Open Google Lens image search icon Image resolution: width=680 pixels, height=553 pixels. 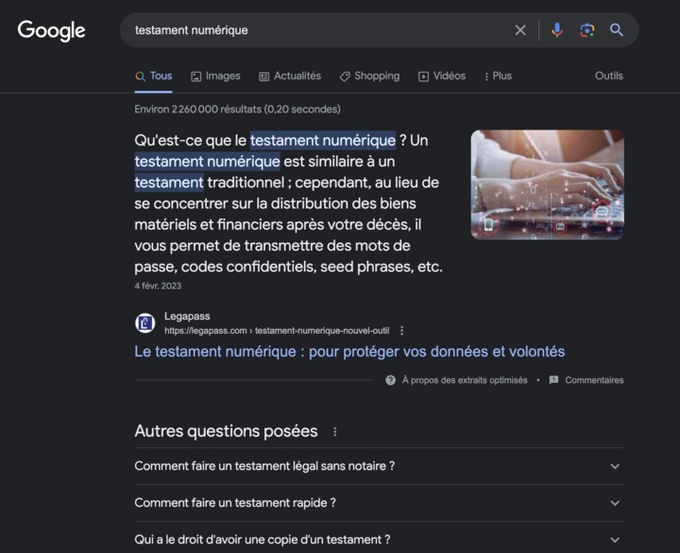[587, 30]
